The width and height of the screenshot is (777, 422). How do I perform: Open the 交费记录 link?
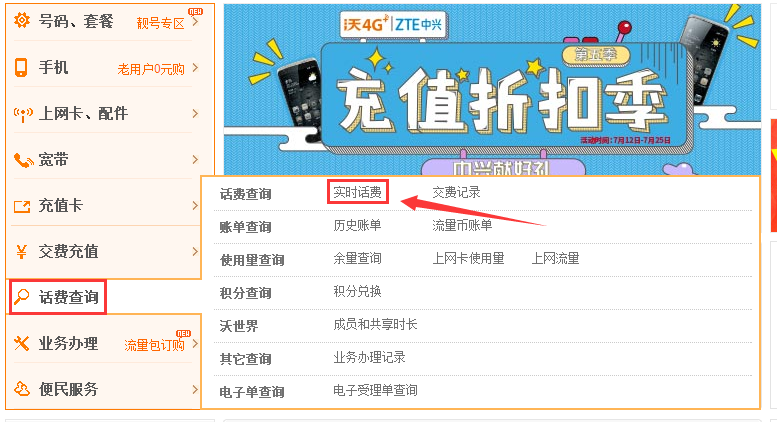456,192
